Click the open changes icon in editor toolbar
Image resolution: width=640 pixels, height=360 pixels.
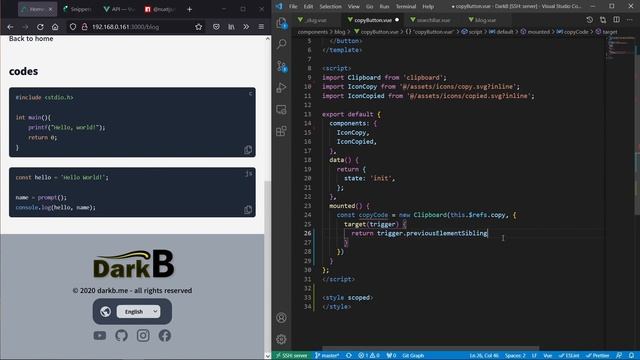603,20
